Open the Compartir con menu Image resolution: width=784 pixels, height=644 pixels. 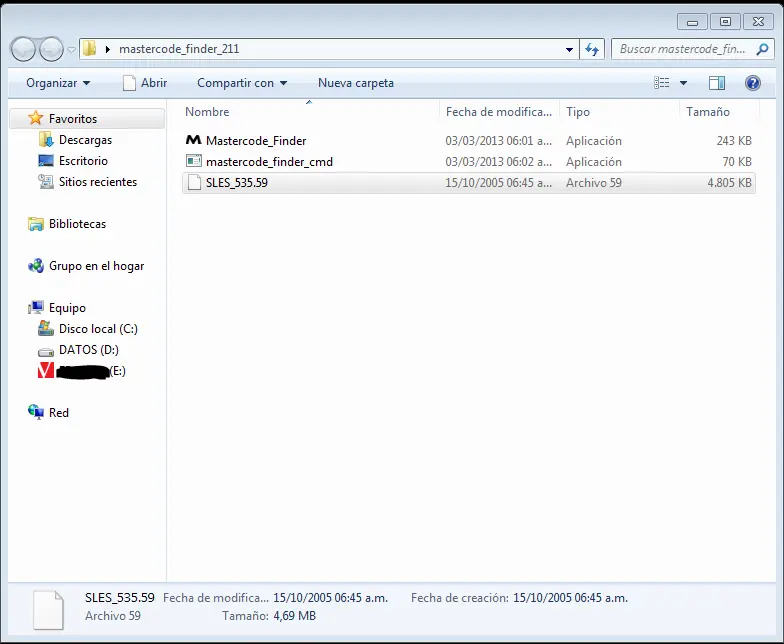(242, 83)
